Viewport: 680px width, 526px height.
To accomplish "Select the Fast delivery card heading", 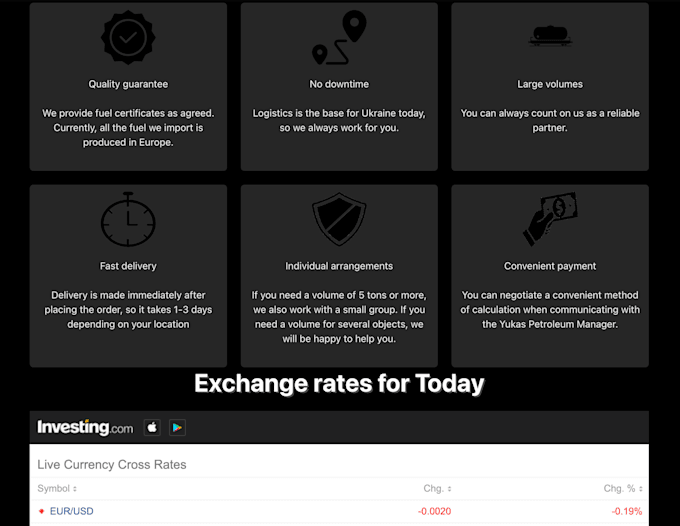I will tap(128, 266).
